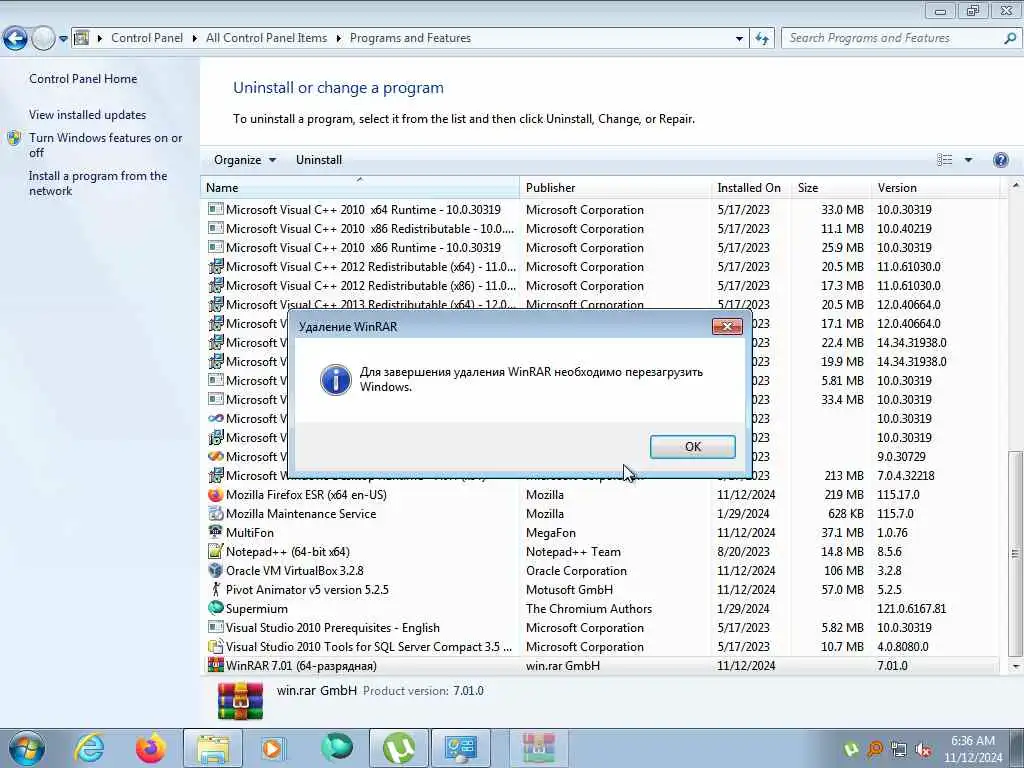Switch to WinRAR taskbar button
Viewport: 1024px width, 768px height.
click(539, 748)
